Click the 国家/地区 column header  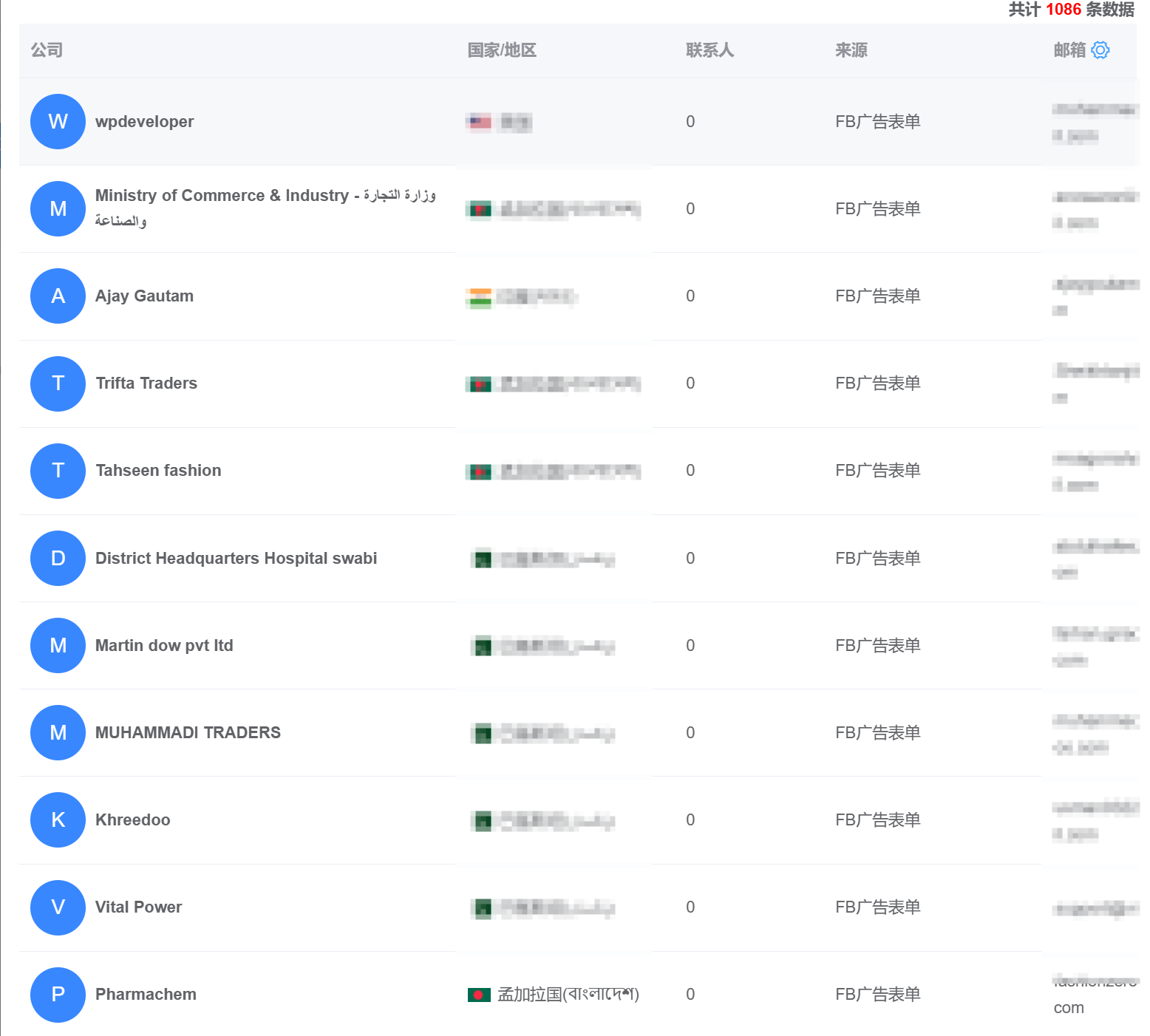(502, 50)
